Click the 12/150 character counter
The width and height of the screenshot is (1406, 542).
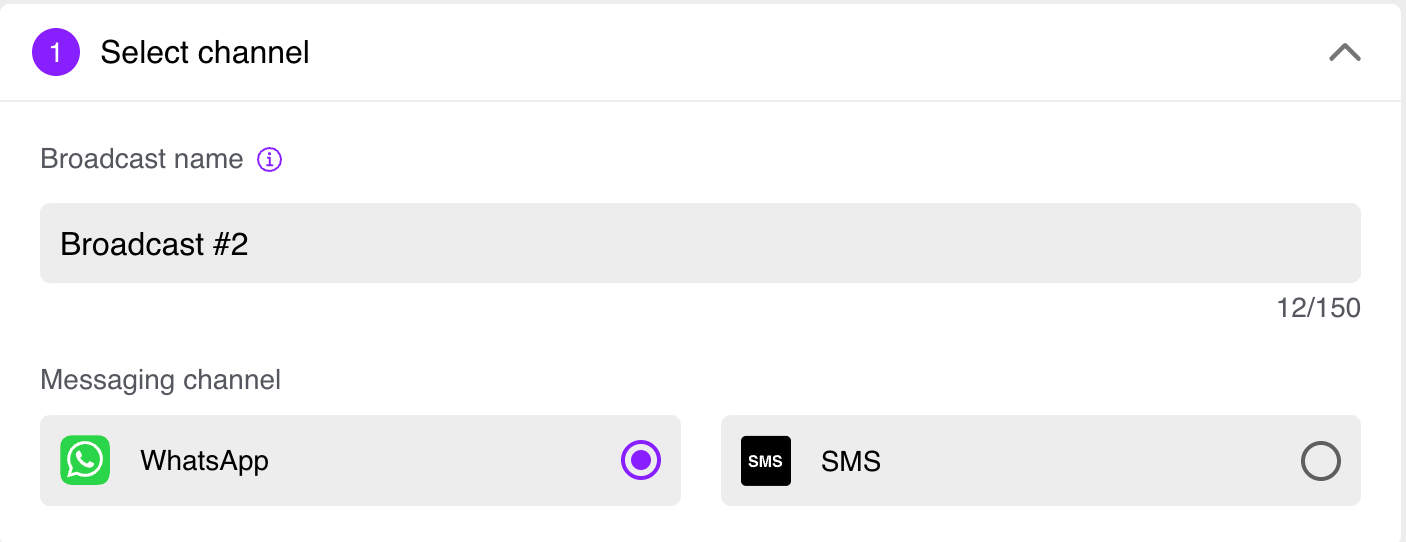pos(1318,308)
